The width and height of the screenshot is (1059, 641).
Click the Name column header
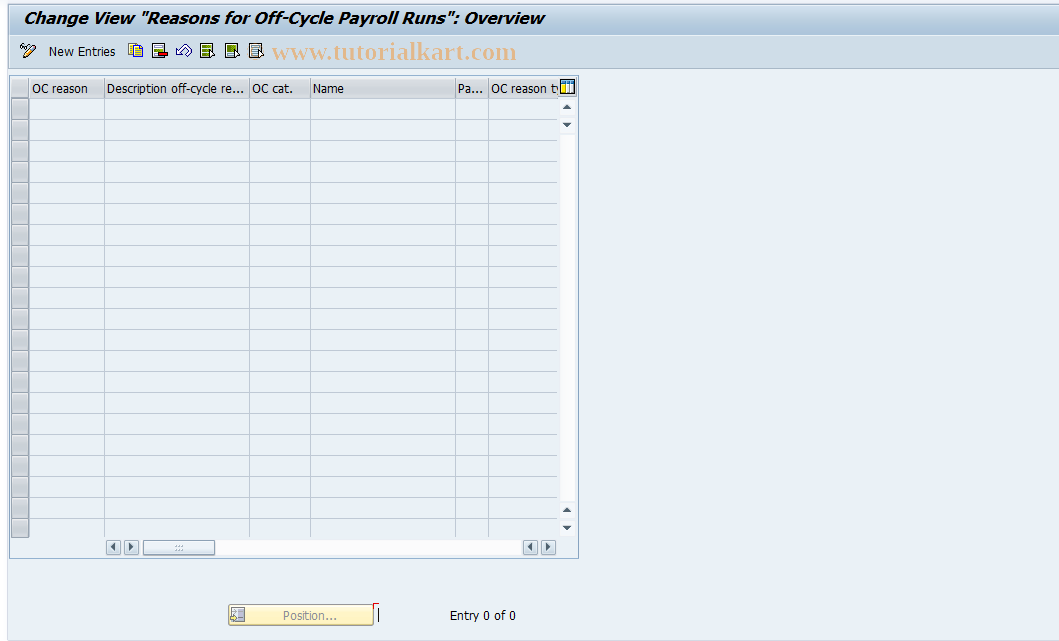point(383,88)
